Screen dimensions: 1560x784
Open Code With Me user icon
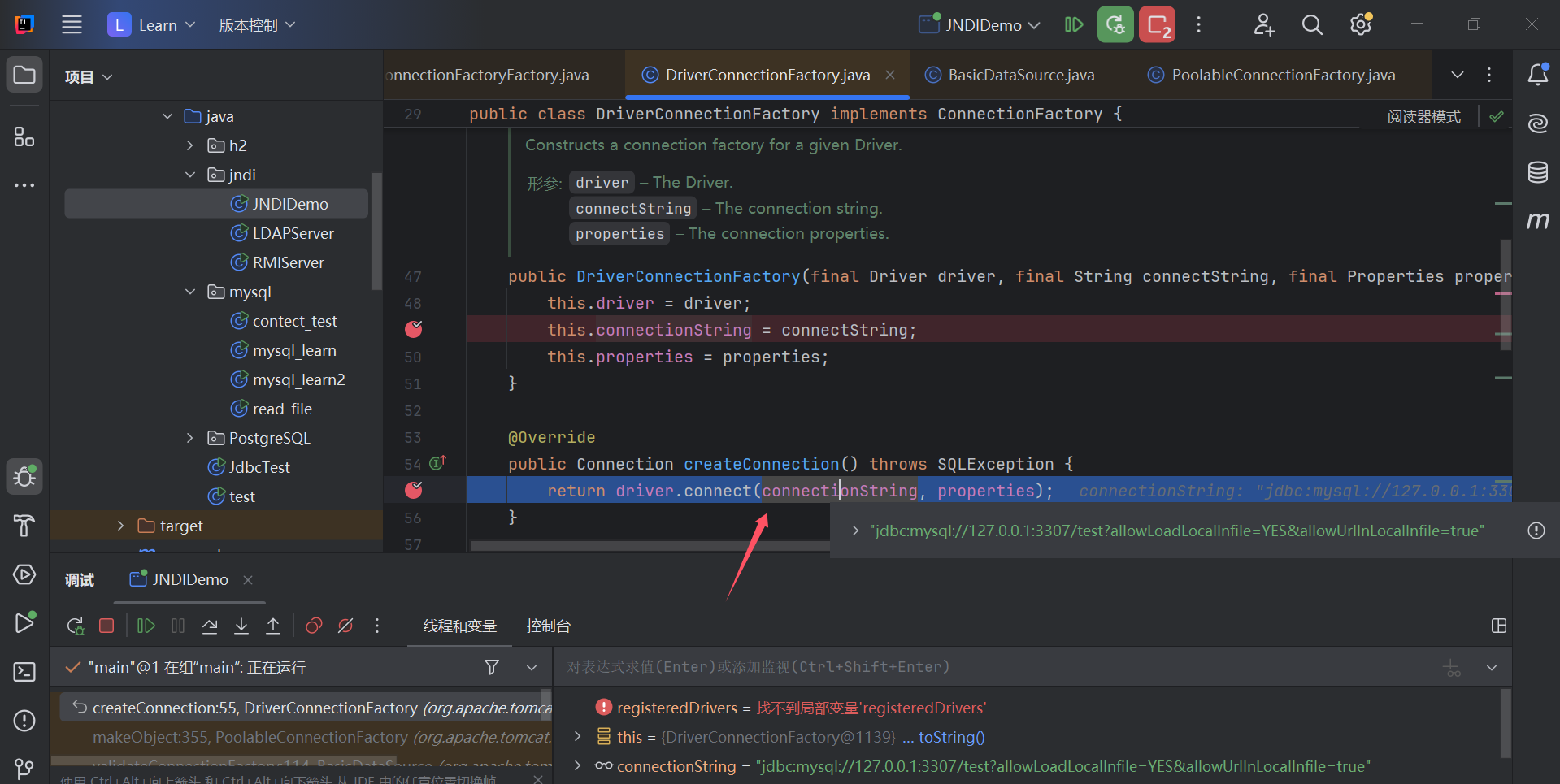(1263, 24)
